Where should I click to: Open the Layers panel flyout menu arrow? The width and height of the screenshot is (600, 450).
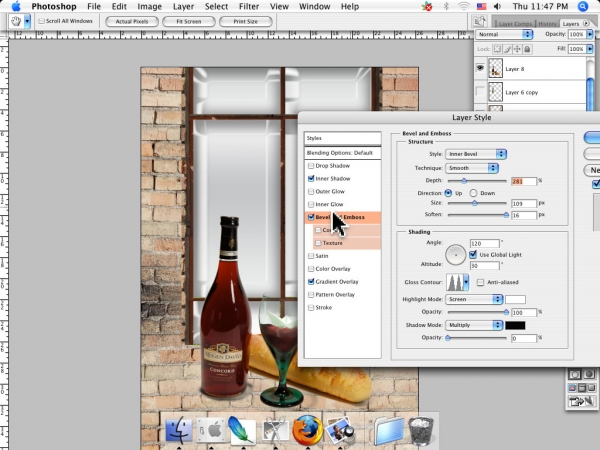coord(586,23)
